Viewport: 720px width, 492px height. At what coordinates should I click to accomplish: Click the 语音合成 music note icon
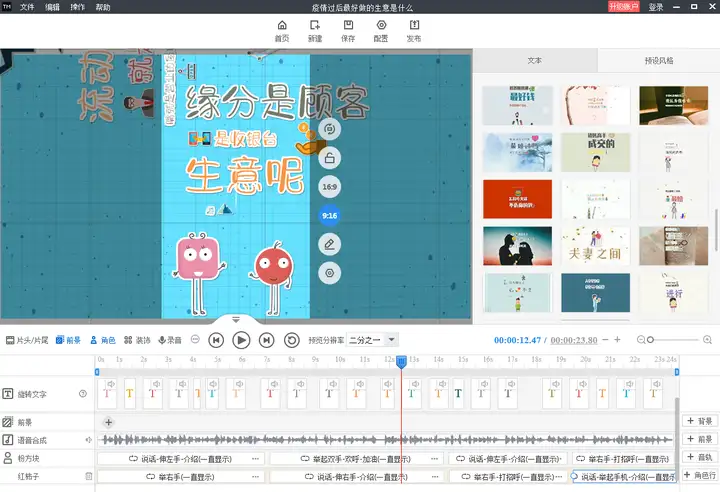[8, 440]
